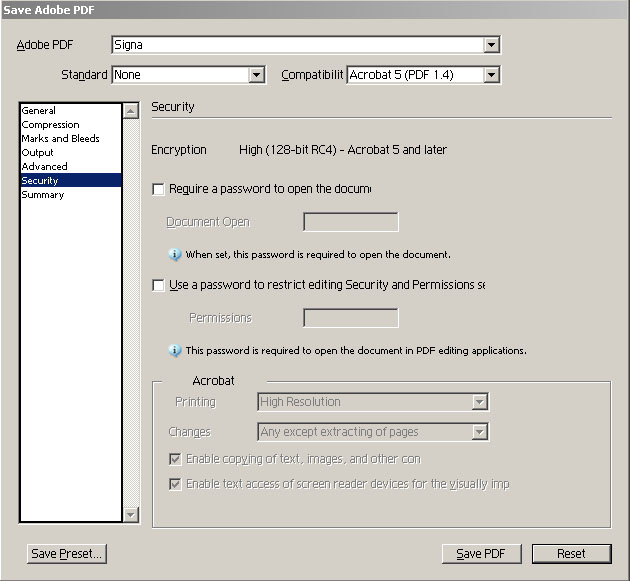
Task: Select Advanced in the category list
Action: coord(71,167)
